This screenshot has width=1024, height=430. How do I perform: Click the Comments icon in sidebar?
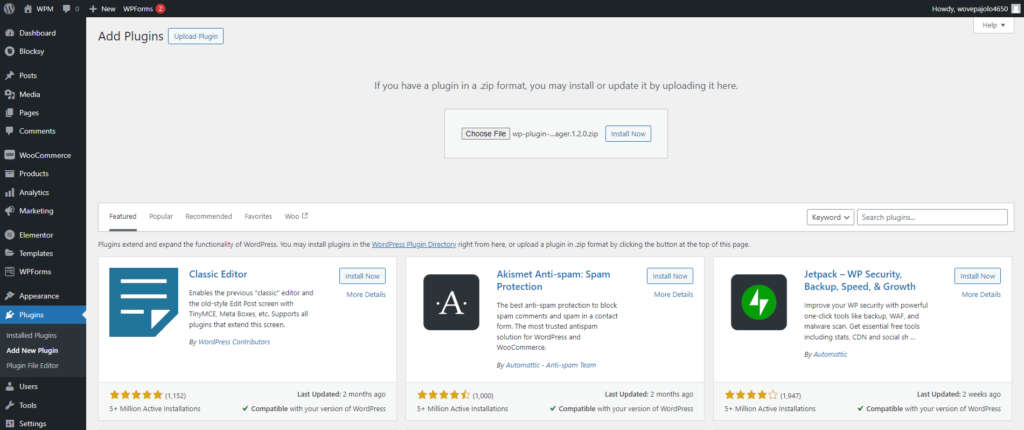(x=9, y=131)
